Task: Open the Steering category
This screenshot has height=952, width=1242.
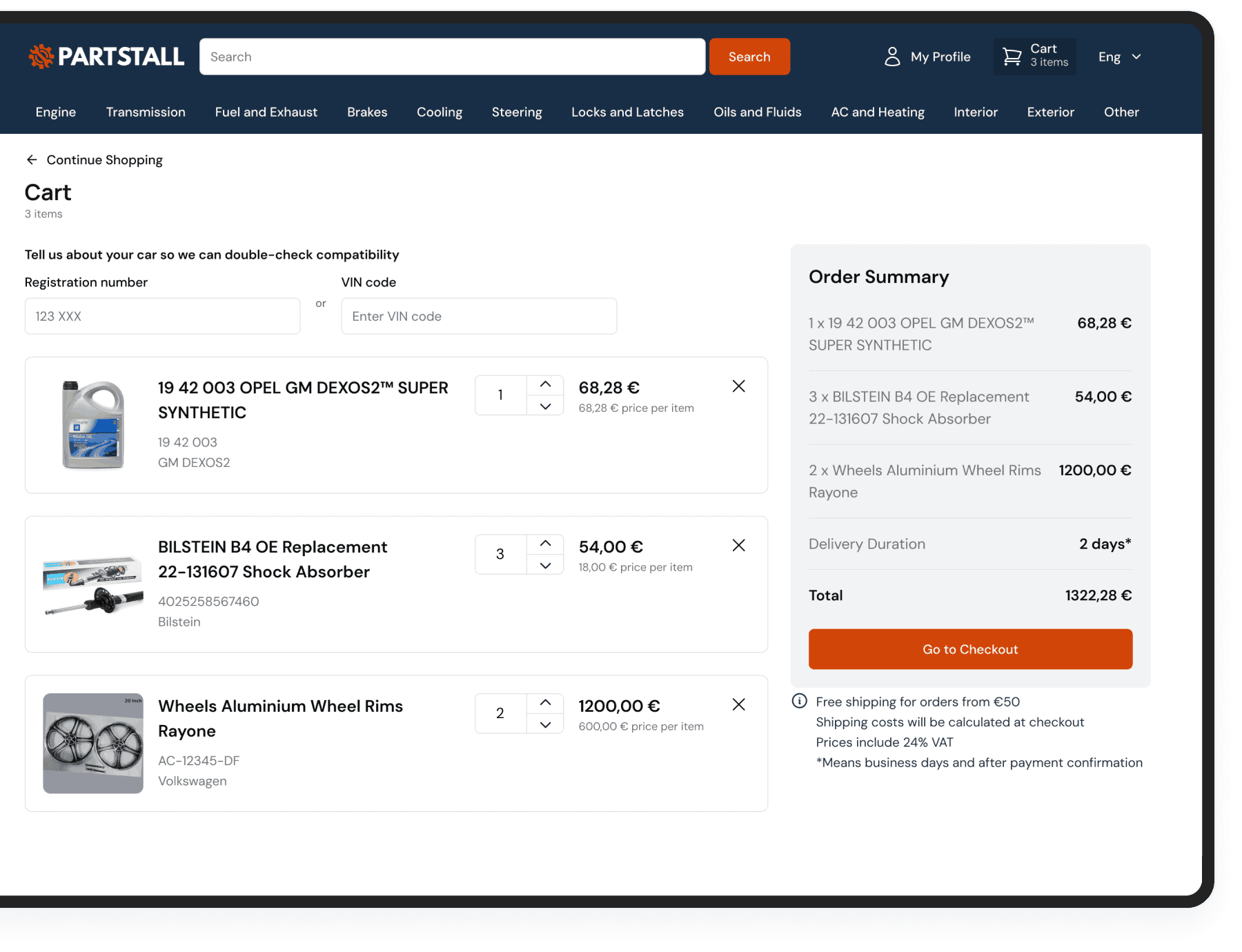Action: (517, 112)
